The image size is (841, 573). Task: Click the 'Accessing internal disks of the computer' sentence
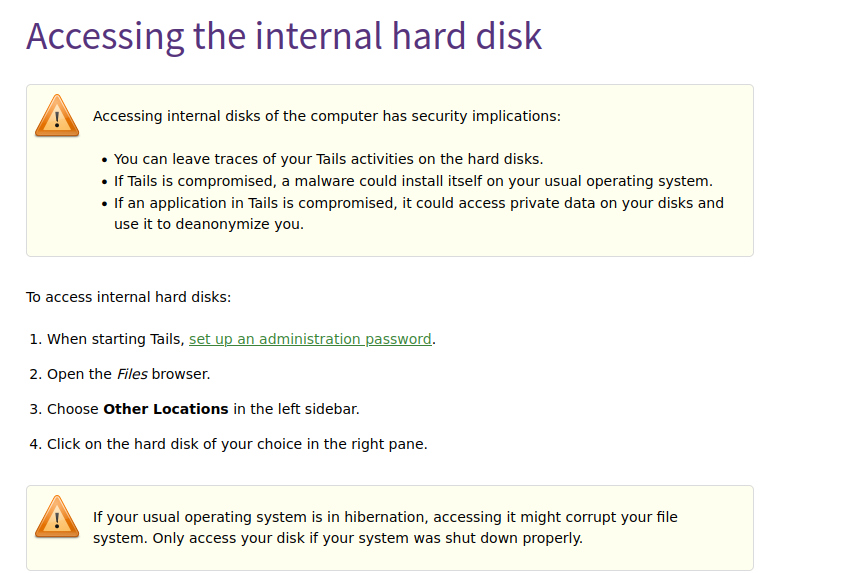(327, 116)
